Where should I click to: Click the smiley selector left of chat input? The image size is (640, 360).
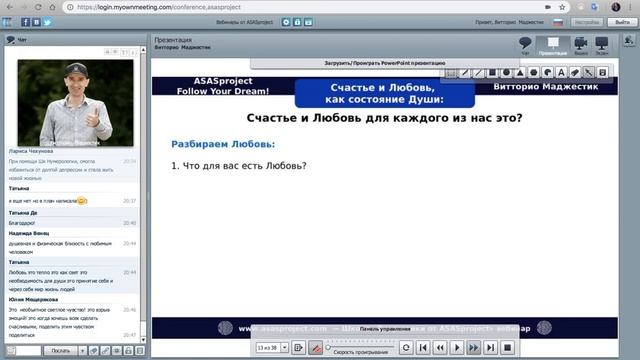point(11,351)
